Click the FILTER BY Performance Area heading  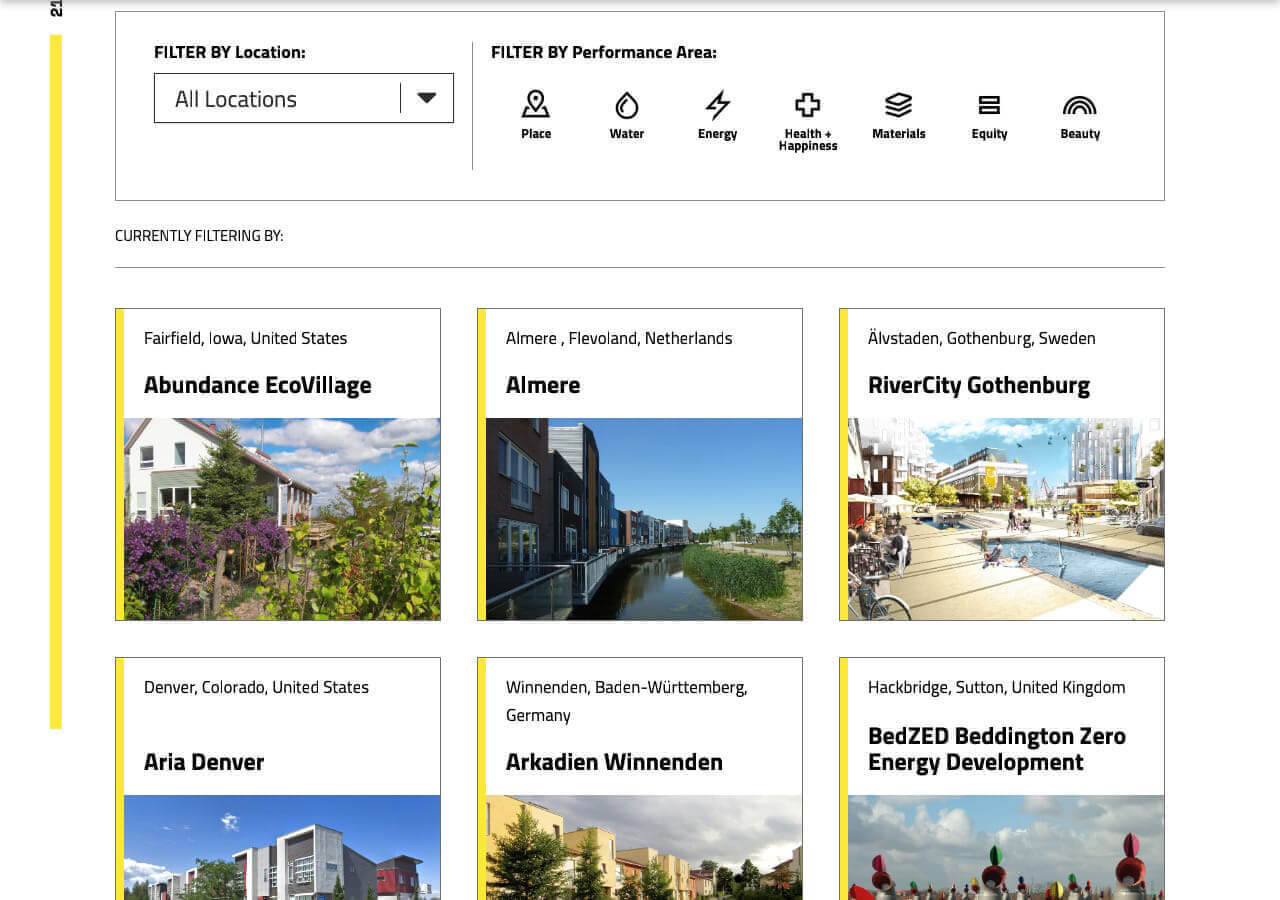[604, 52]
